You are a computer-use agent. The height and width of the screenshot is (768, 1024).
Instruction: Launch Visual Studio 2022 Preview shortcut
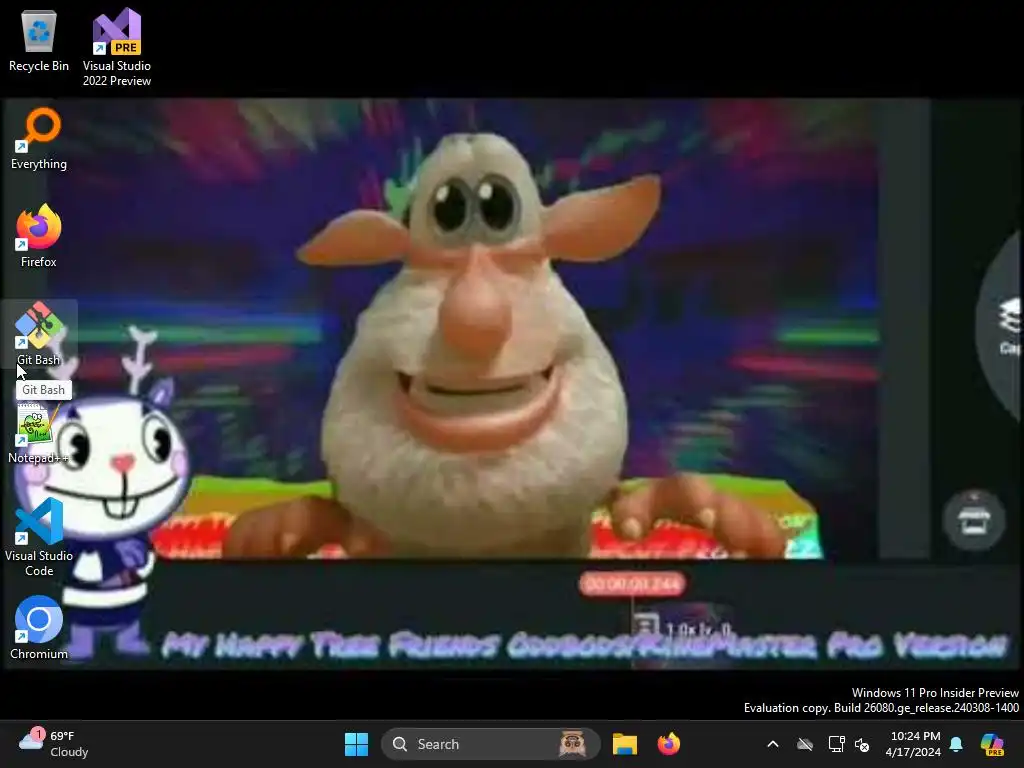117,47
